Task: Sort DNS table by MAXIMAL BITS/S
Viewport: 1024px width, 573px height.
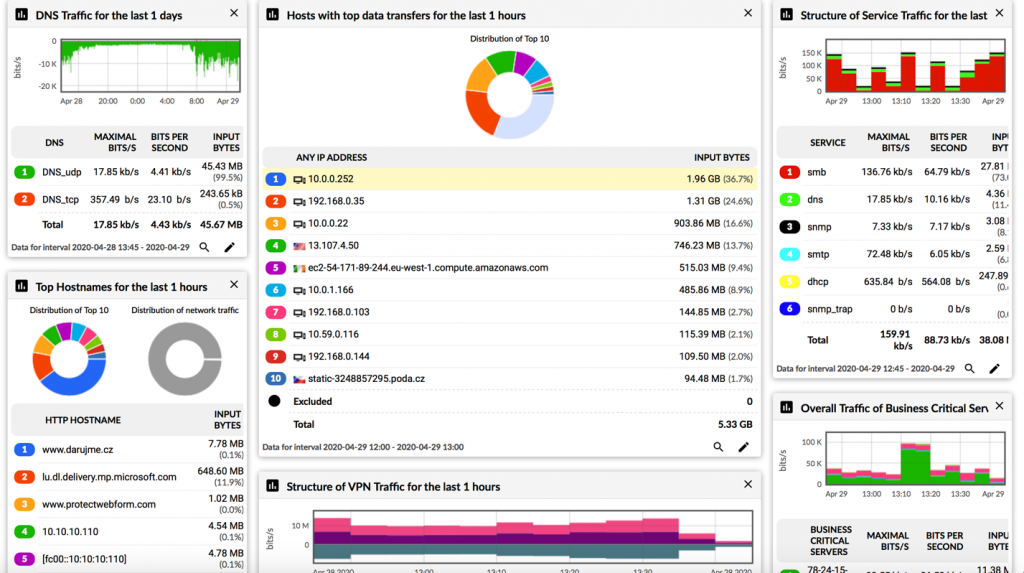Action: coord(115,142)
